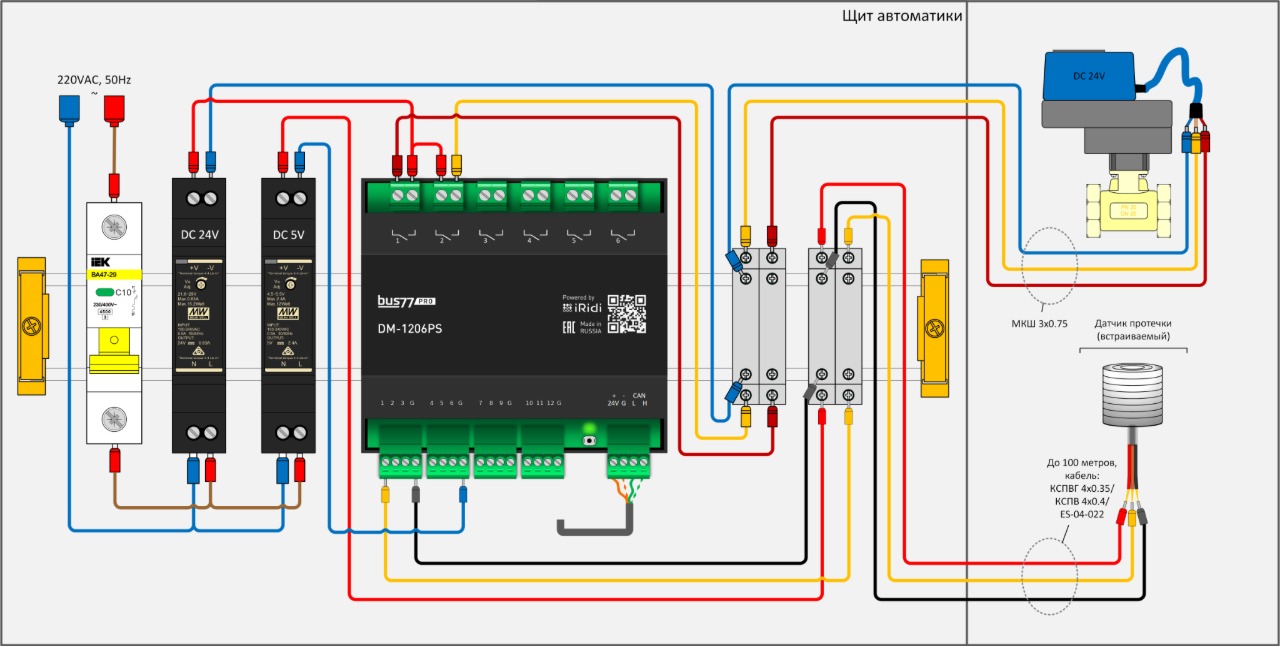The width and height of the screenshot is (1280, 646).
Task: Click the green LED button on the module
Action: click(589, 438)
